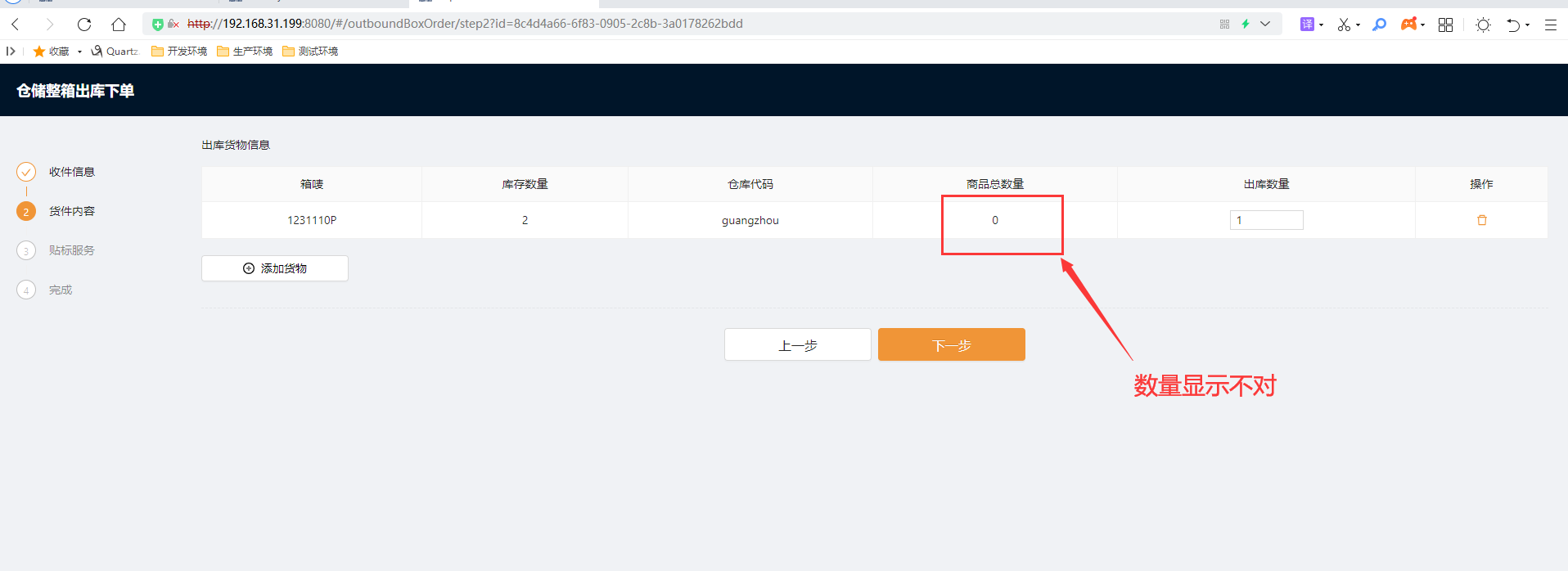Screen dimensions: 1568x571
Task: Delete the 1231110P row with trash icon
Action: point(1481,220)
